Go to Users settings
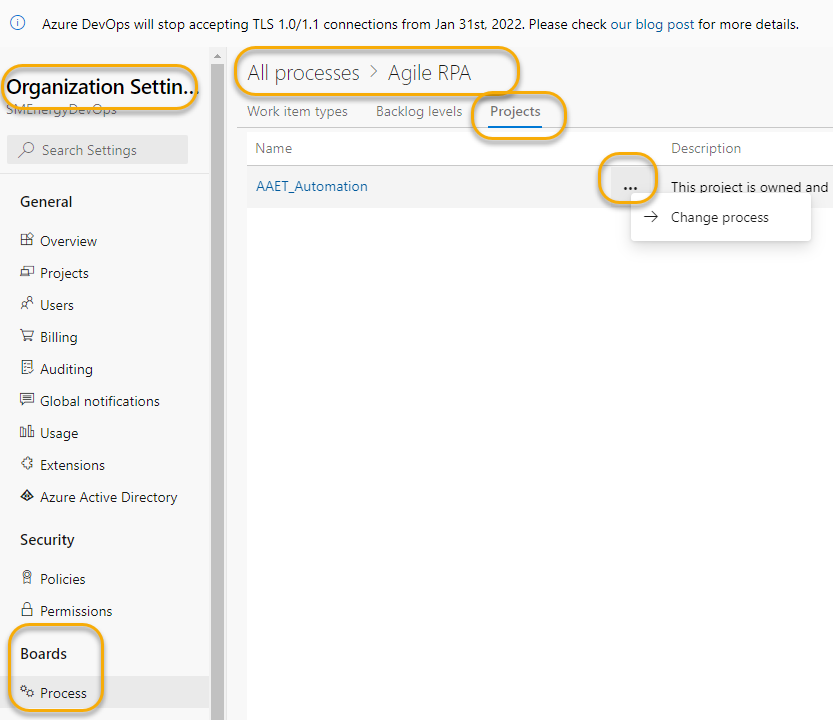833x720 pixels. (57, 305)
